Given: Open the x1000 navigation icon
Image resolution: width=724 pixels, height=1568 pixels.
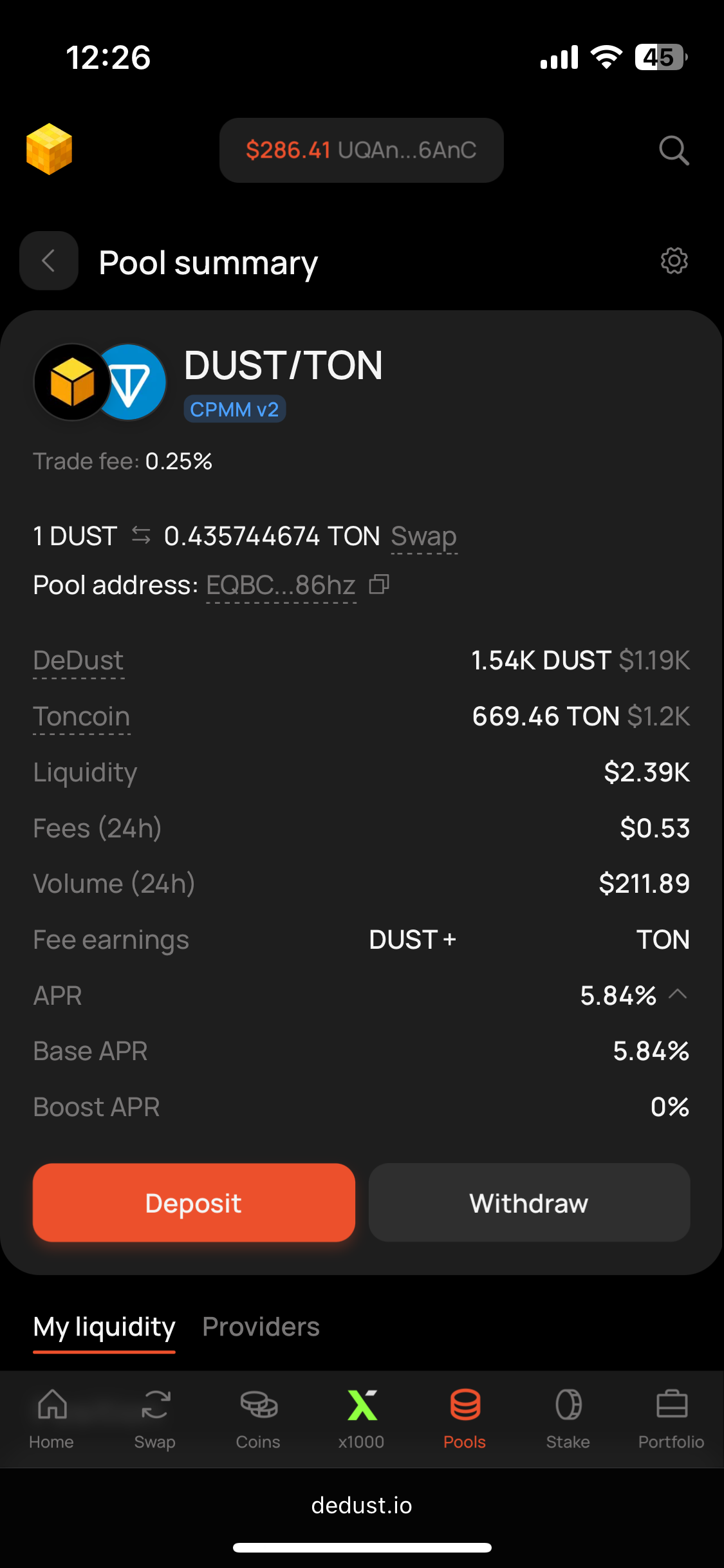Looking at the screenshot, I should tap(362, 1416).
